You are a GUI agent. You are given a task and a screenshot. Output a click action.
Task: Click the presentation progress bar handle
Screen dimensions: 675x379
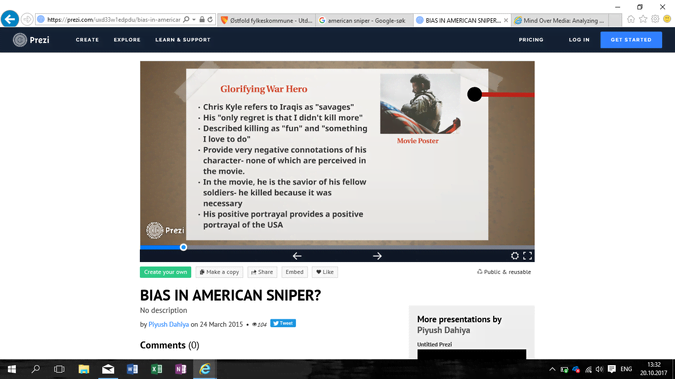[183, 247]
